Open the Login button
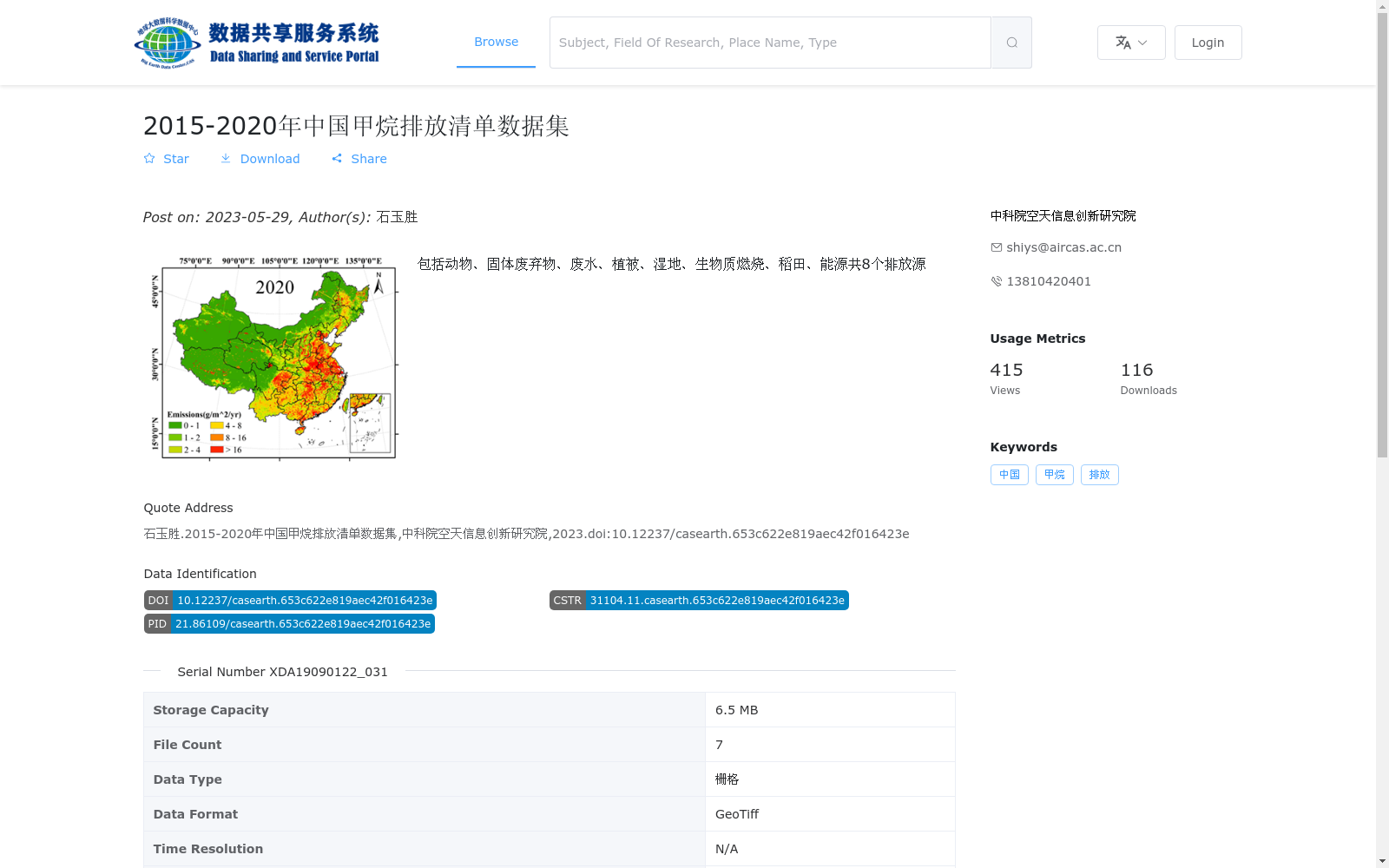The width and height of the screenshot is (1389, 868). (1208, 43)
